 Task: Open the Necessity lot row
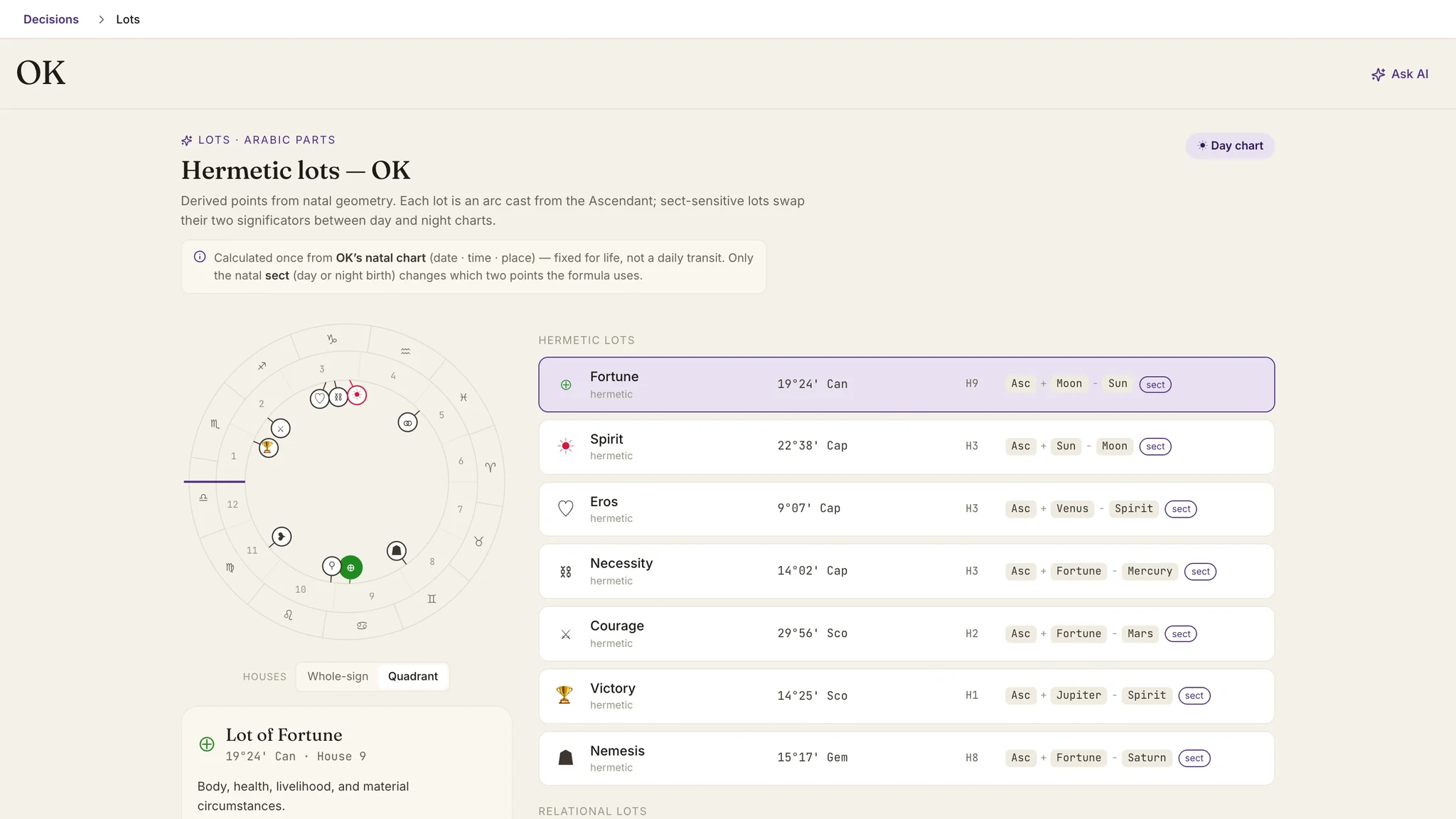906,572
